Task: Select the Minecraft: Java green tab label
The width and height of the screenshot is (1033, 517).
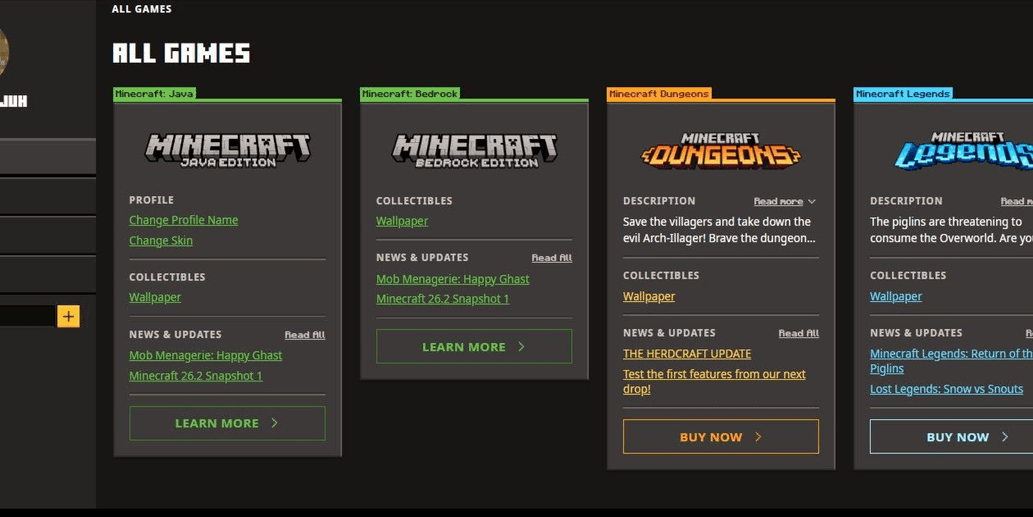Action: click(154, 94)
